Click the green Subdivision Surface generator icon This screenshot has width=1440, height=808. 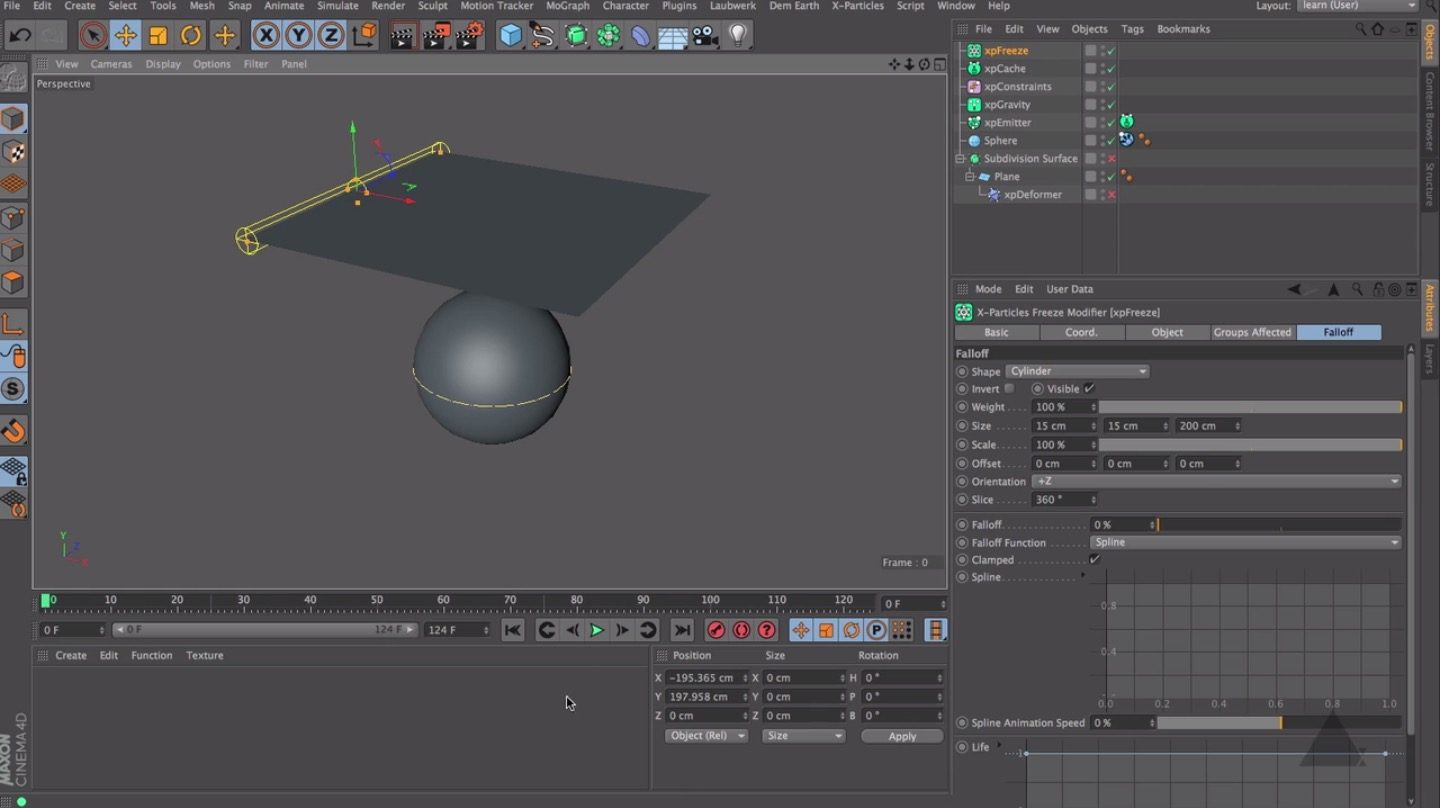coord(576,36)
